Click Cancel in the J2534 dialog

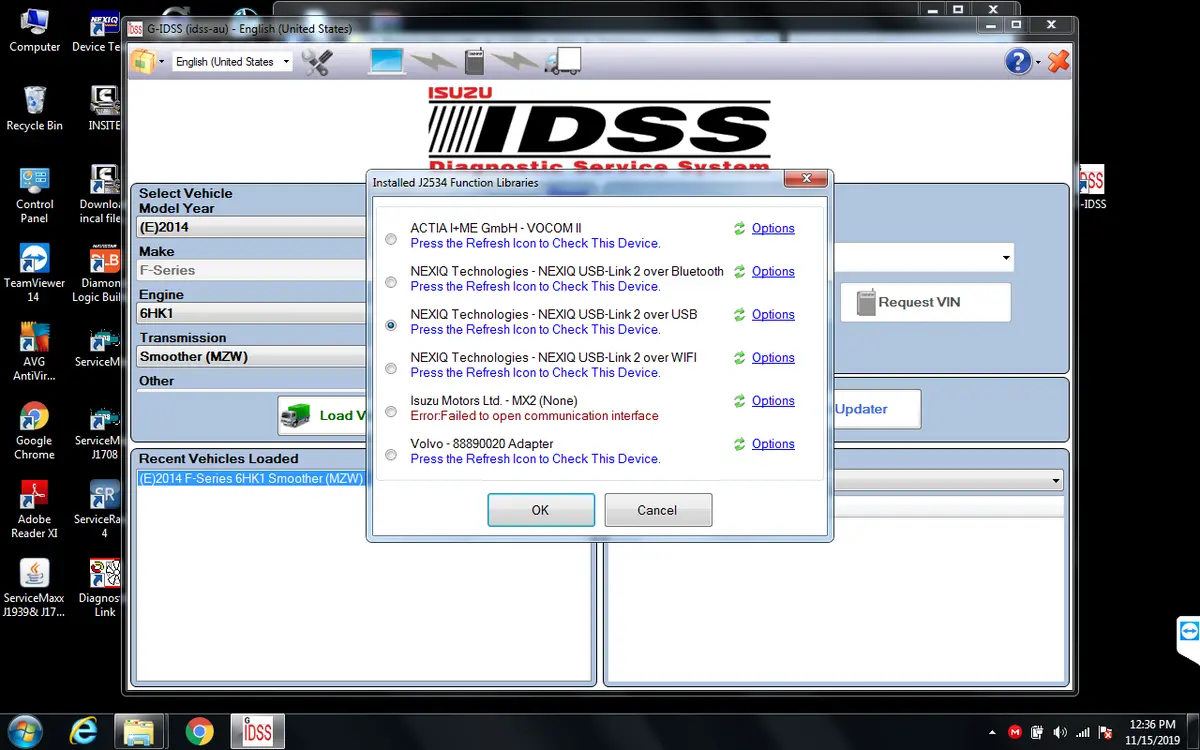[x=658, y=510]
